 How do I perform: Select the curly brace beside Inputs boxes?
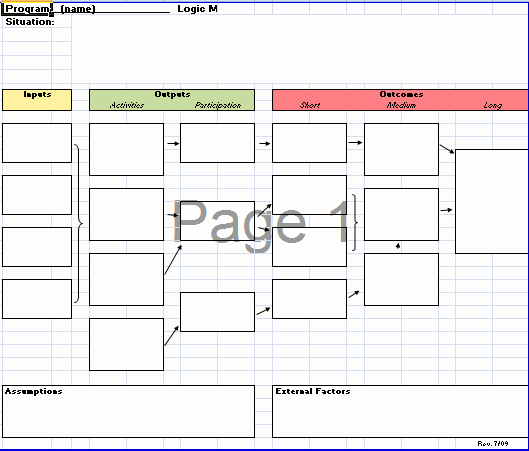[x=78, y=223]
